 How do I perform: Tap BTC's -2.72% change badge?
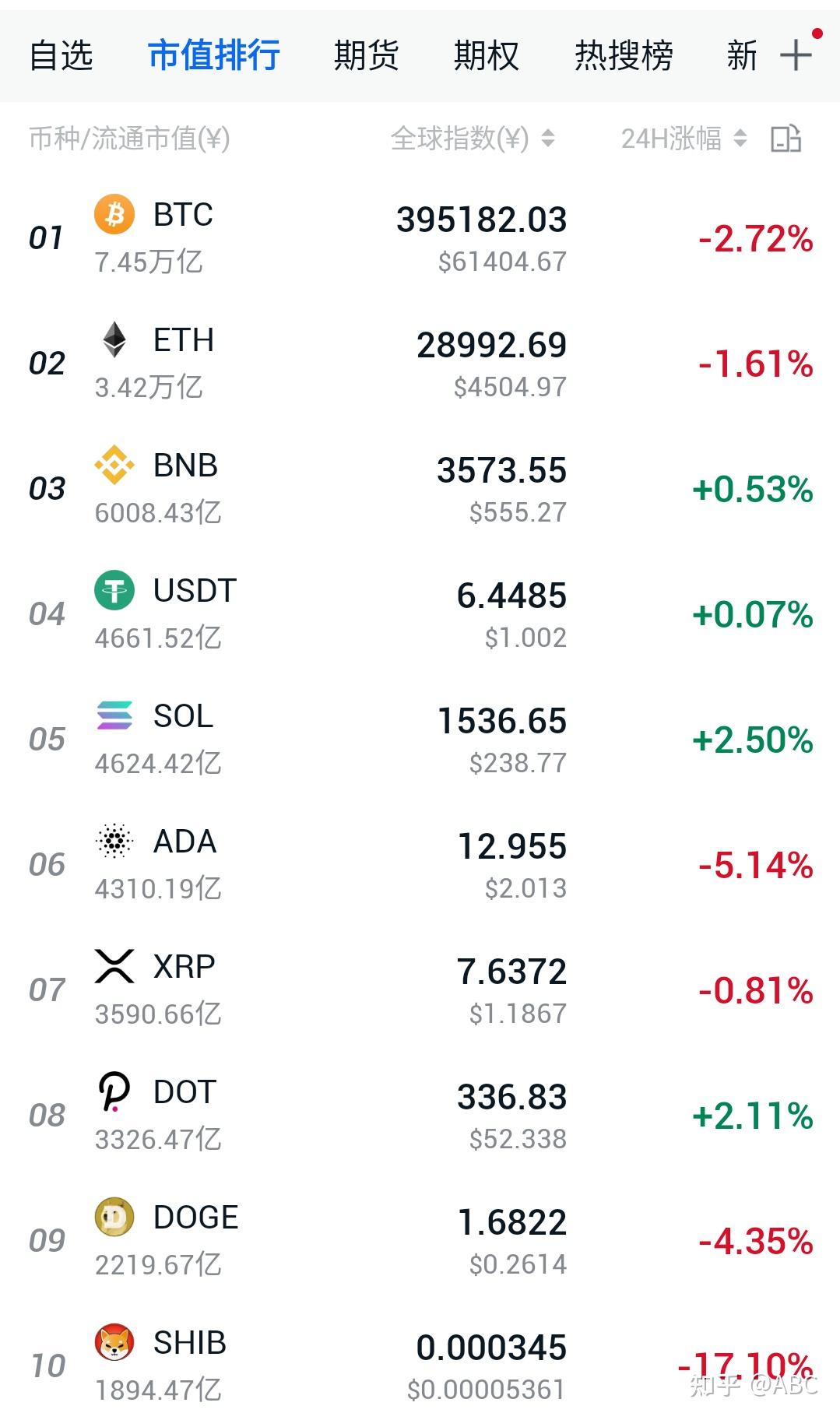[x=755, y=238]
